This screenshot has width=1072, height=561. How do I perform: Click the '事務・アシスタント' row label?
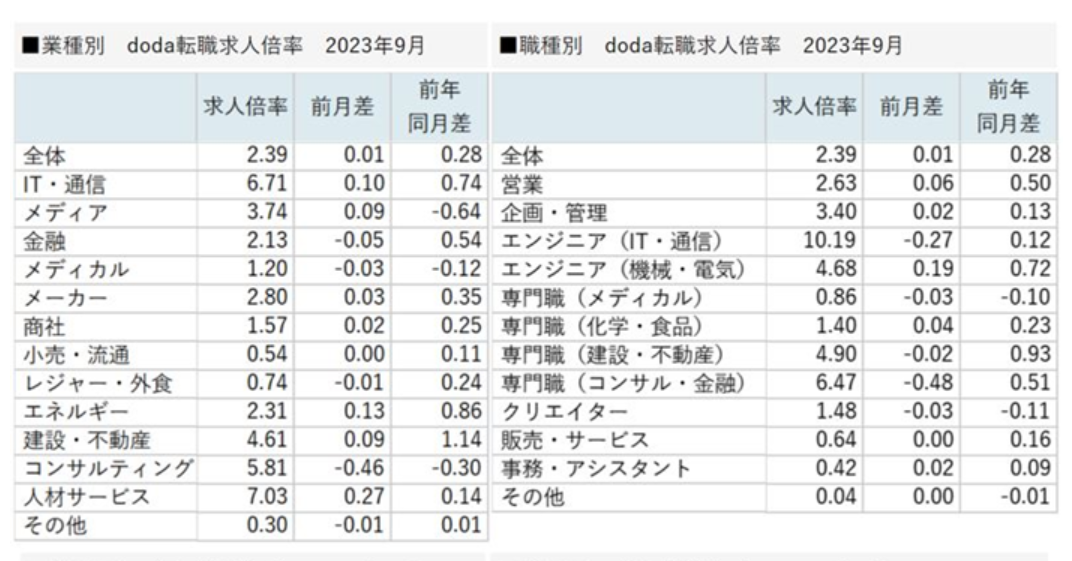(x=596, y=469)
